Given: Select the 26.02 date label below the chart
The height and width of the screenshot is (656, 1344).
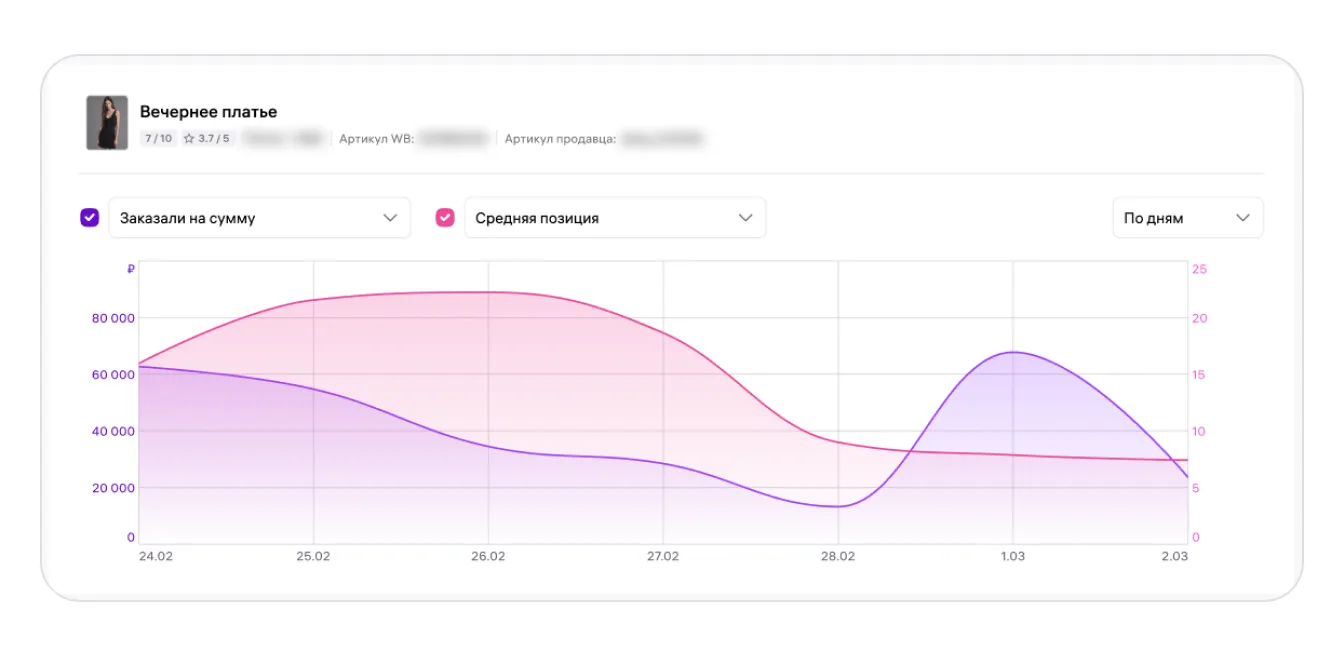Looking at the screenshot, I should [488, 556].
